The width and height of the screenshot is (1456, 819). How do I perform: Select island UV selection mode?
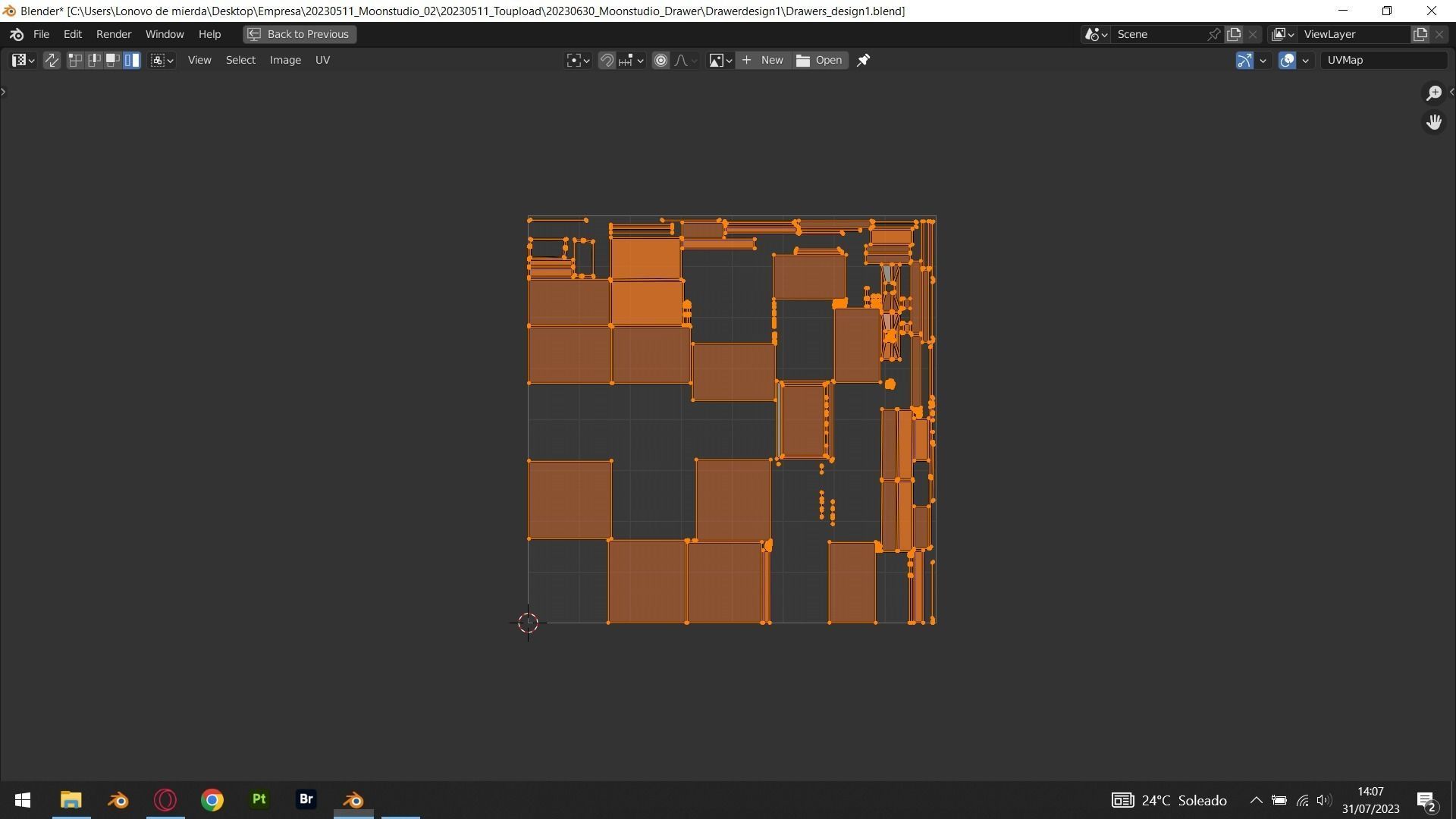pyautogui.click(x=132, y=60)
